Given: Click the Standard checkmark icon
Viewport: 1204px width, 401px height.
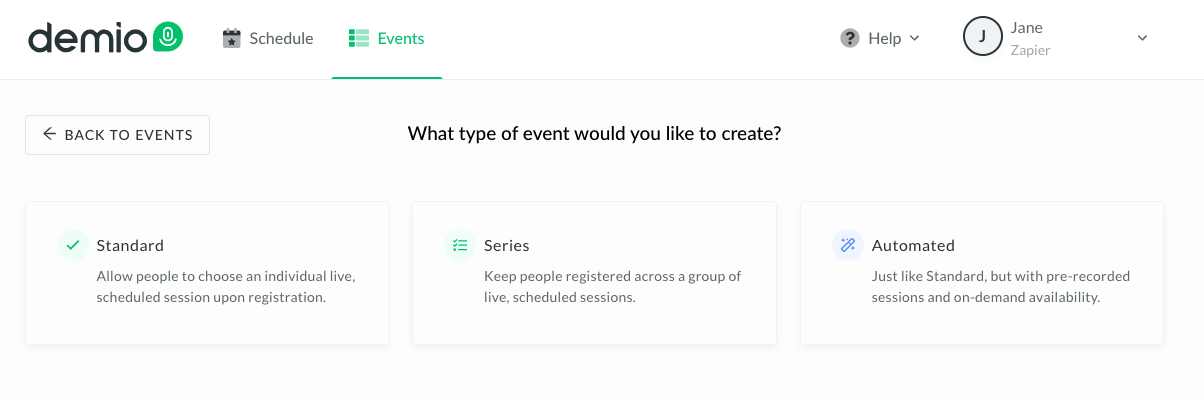Looking at the screenshot, I should (72, 245).
